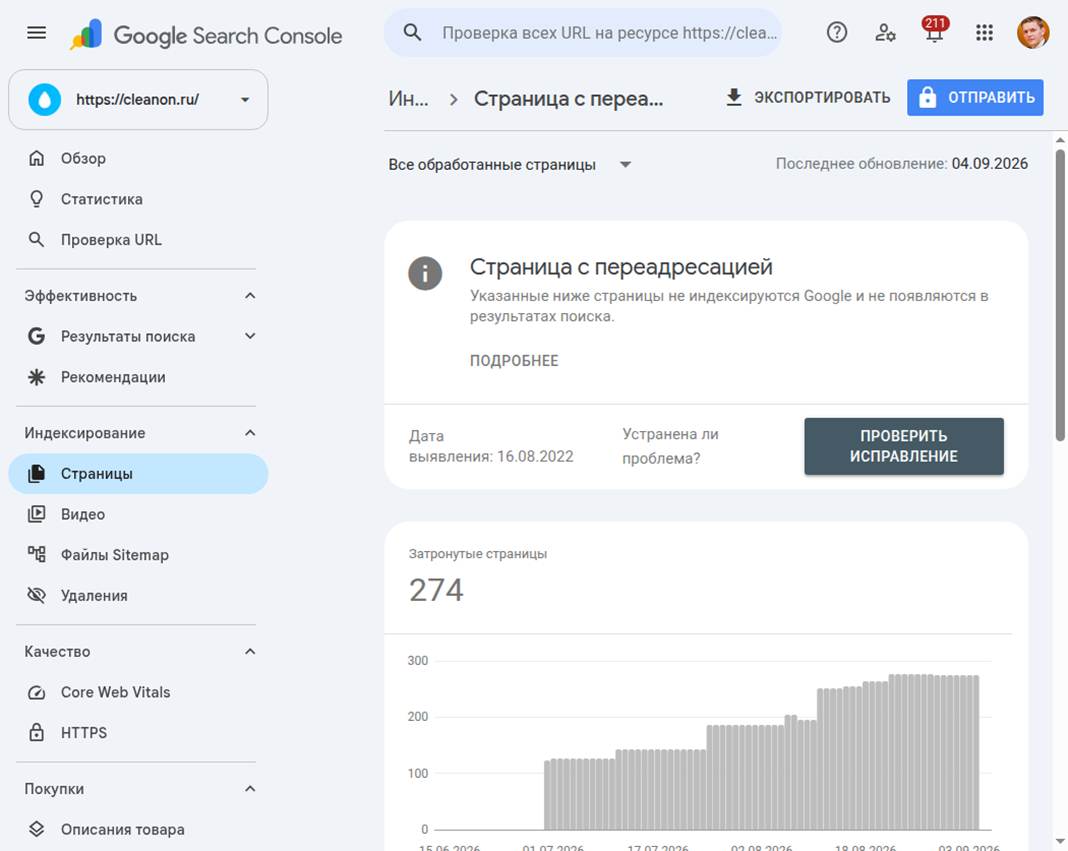
Task: Collapse the Performance section chevron
Action: click(250, 296)
